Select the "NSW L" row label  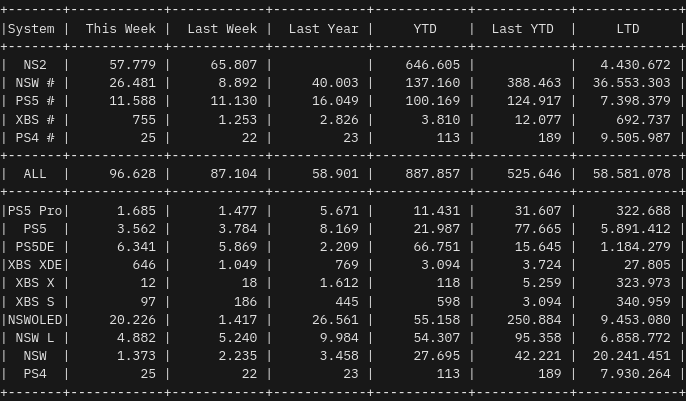pyautogui.click(x=35, y=338)
